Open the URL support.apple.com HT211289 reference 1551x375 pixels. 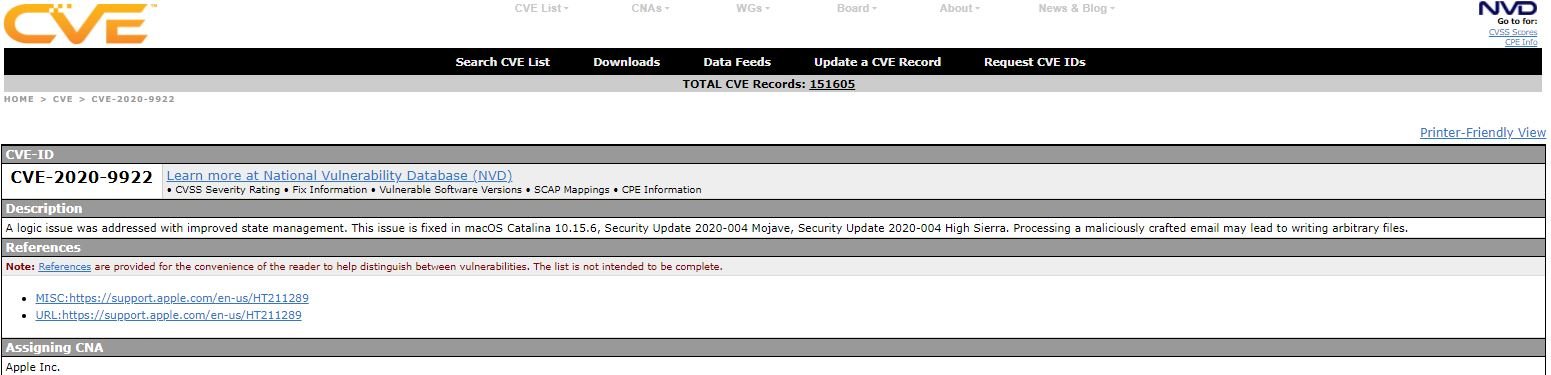(x=168, y=315)
